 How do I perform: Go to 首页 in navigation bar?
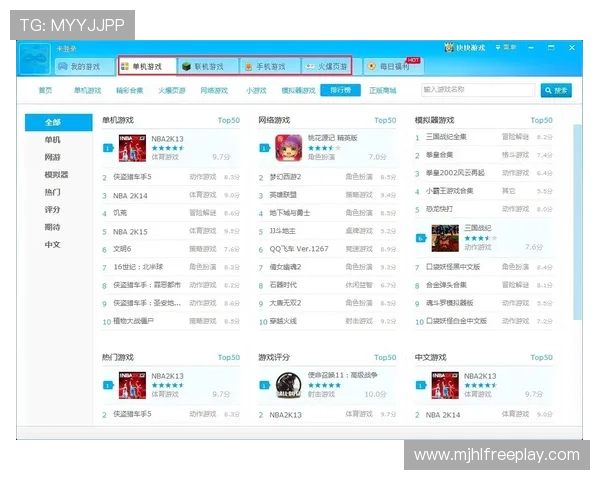tap(45, 90)
